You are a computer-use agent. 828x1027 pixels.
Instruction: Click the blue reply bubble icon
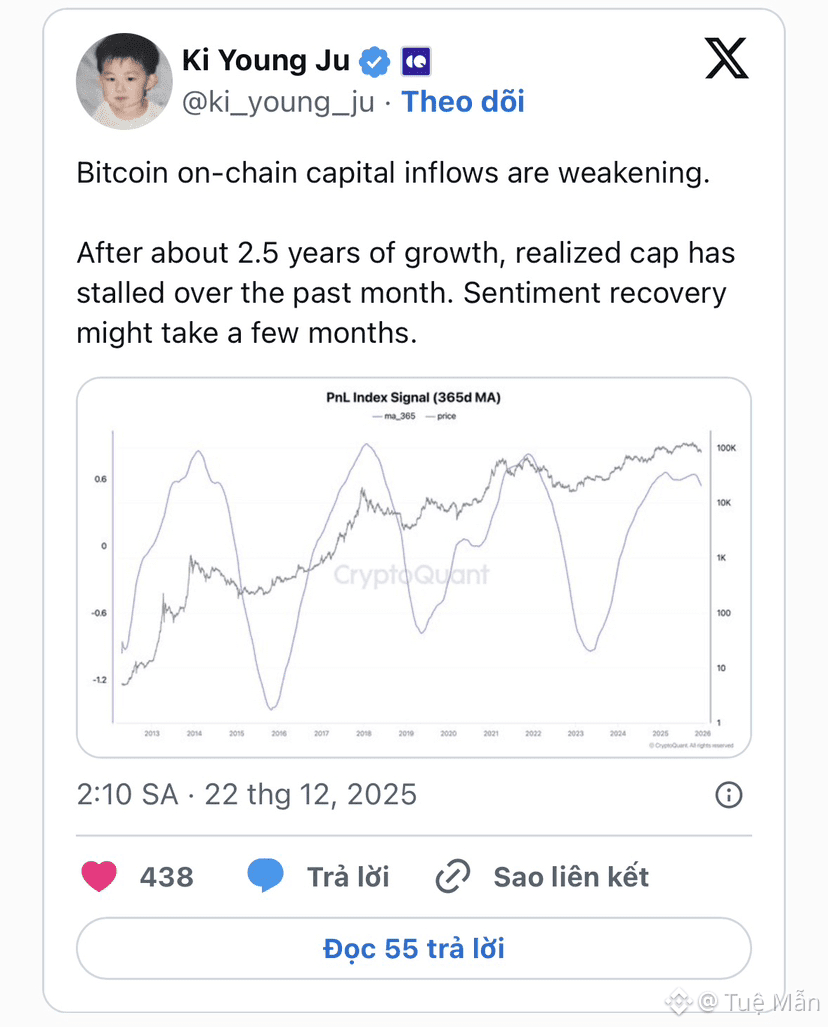[x=265, y=876]
